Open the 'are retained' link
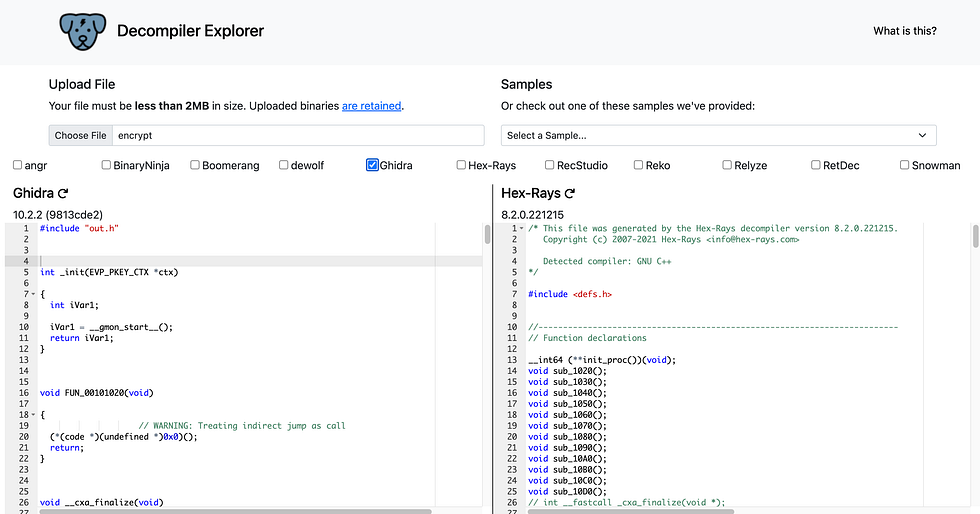Image resolution: width=980 pixels, height=514 pixels. tap(371, 106)
